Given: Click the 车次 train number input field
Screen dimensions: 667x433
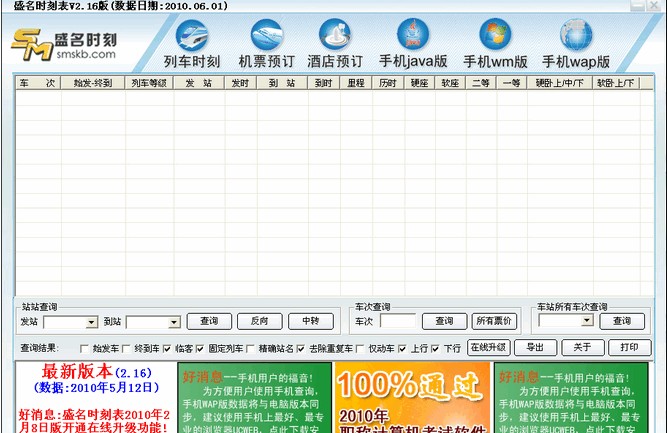Looking at the screenshot, I should point(397,322).
